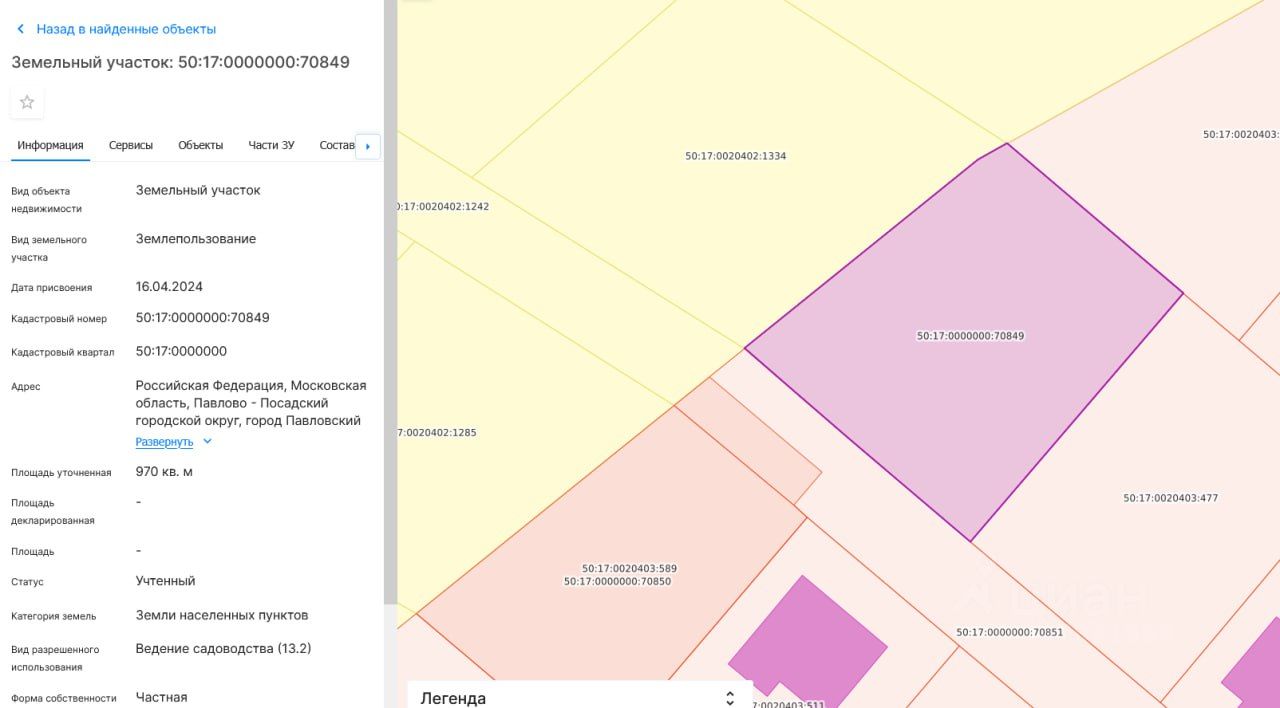The height and width of the screenshot is (708, 1280).
Task: Click map label 50:17:0000000:70850
Action: (x=617, y=581)
